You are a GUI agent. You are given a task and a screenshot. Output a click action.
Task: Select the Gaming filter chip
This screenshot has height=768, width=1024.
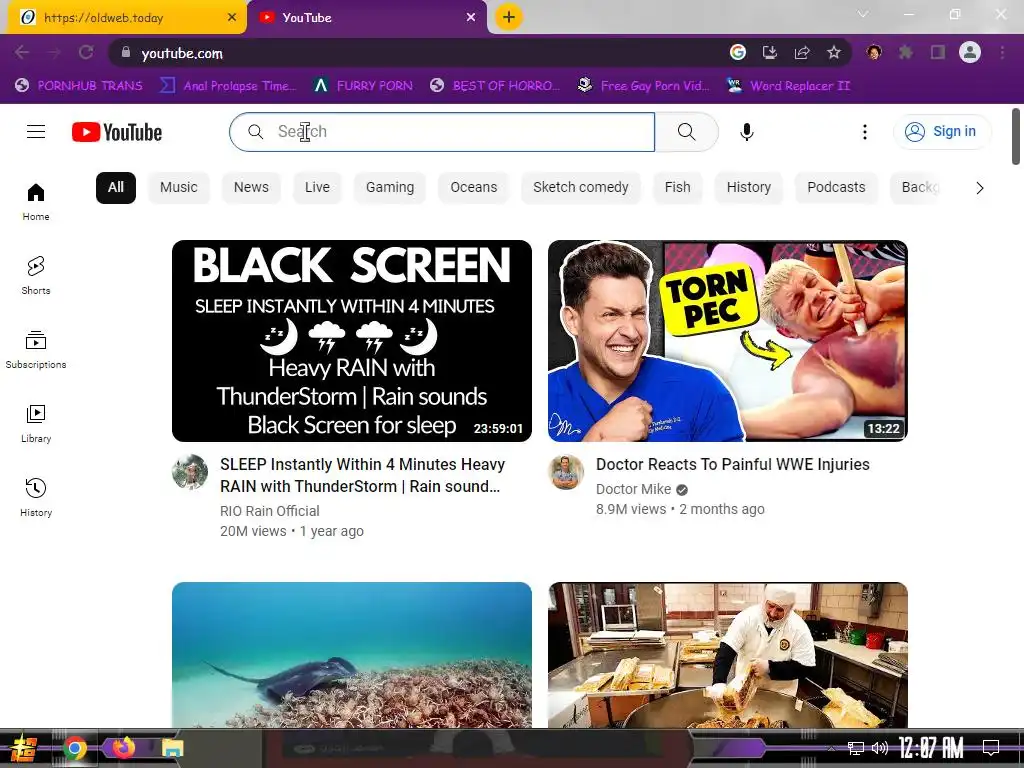tap(390, 187)
